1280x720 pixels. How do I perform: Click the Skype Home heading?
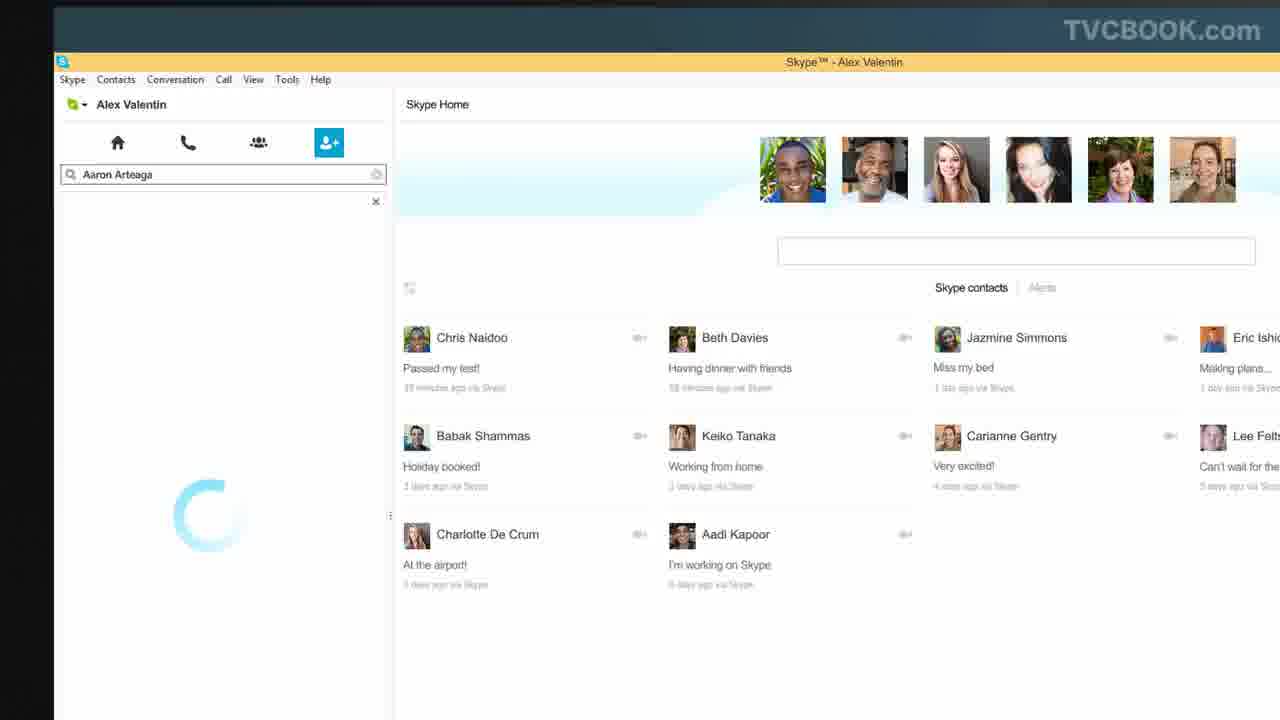pos(437,104)
